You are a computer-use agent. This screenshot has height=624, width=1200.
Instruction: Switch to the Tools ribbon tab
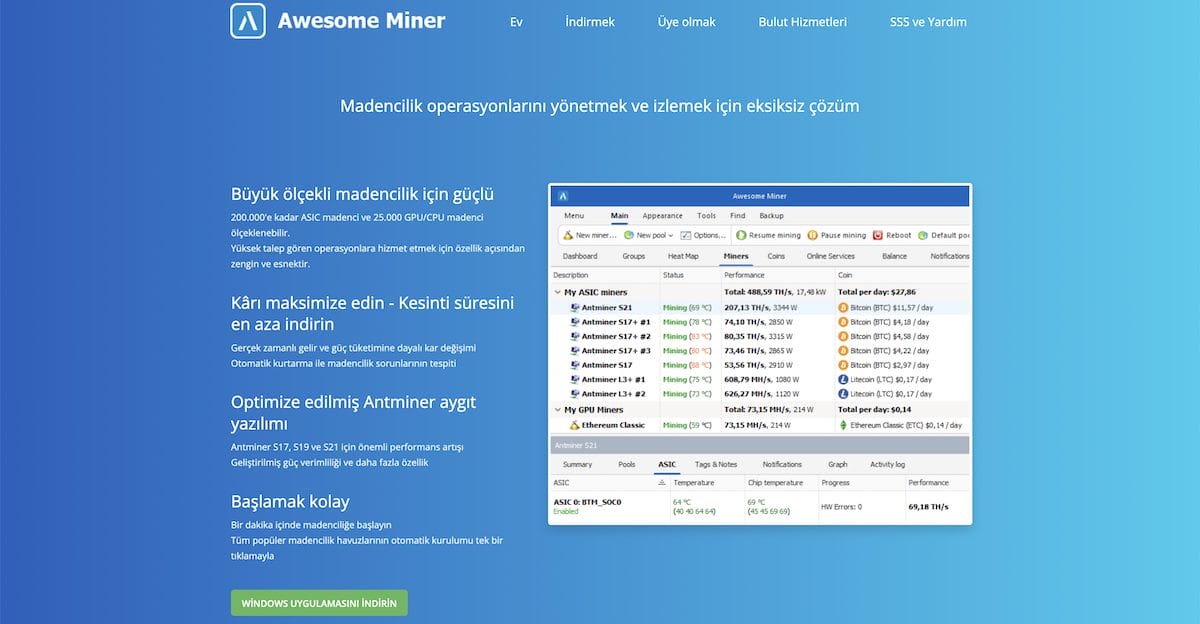coord(707,215)
